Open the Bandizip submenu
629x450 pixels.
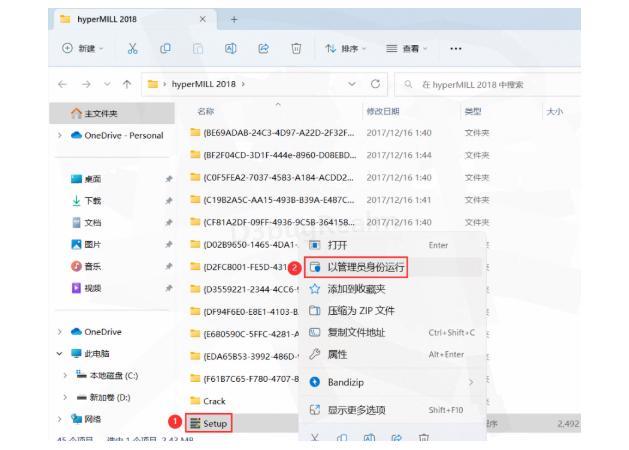click(x=392, y=382)
